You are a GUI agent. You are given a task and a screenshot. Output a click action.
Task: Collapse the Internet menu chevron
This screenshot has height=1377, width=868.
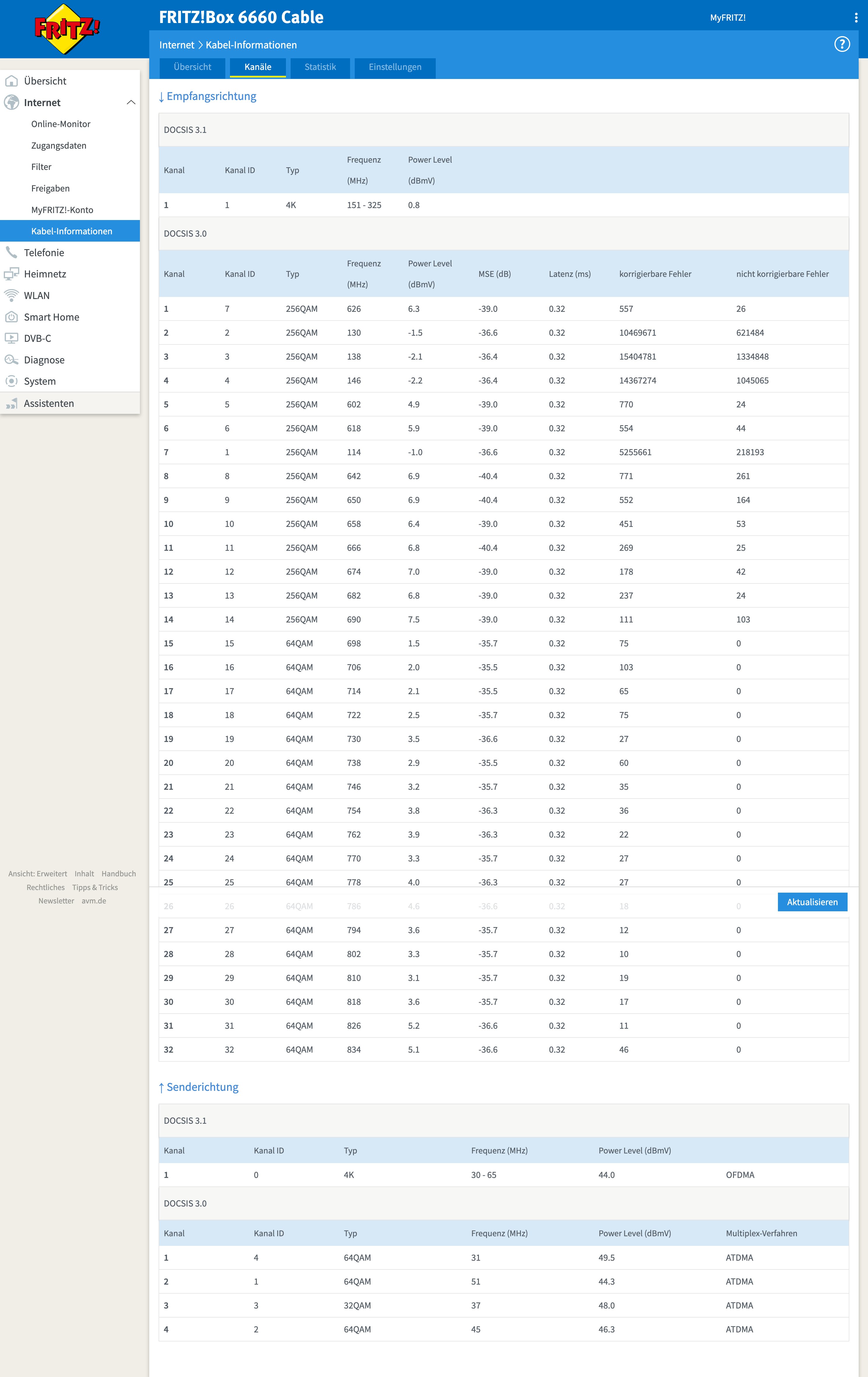[131, 102]
